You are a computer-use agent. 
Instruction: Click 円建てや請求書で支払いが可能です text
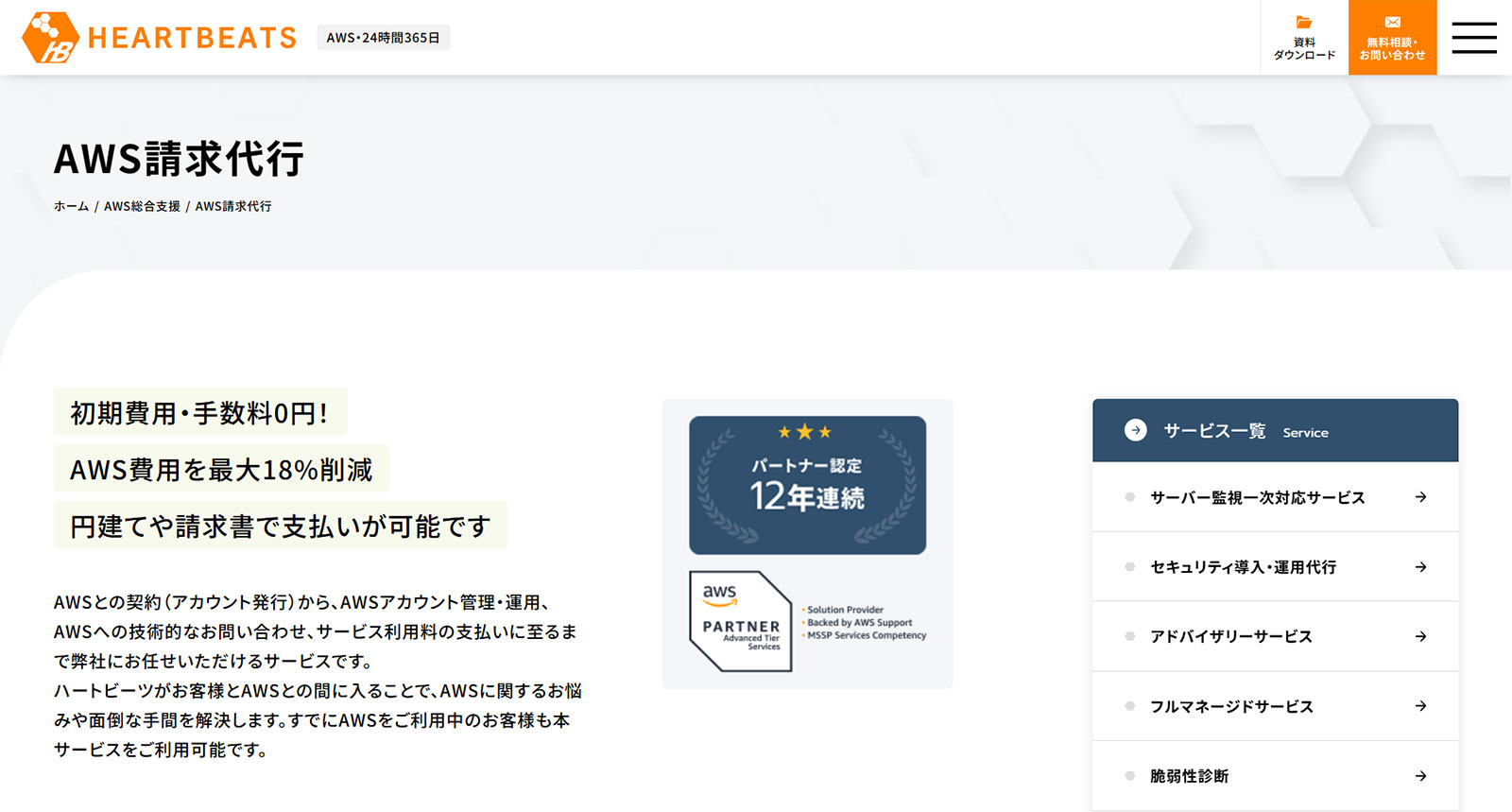281,526
